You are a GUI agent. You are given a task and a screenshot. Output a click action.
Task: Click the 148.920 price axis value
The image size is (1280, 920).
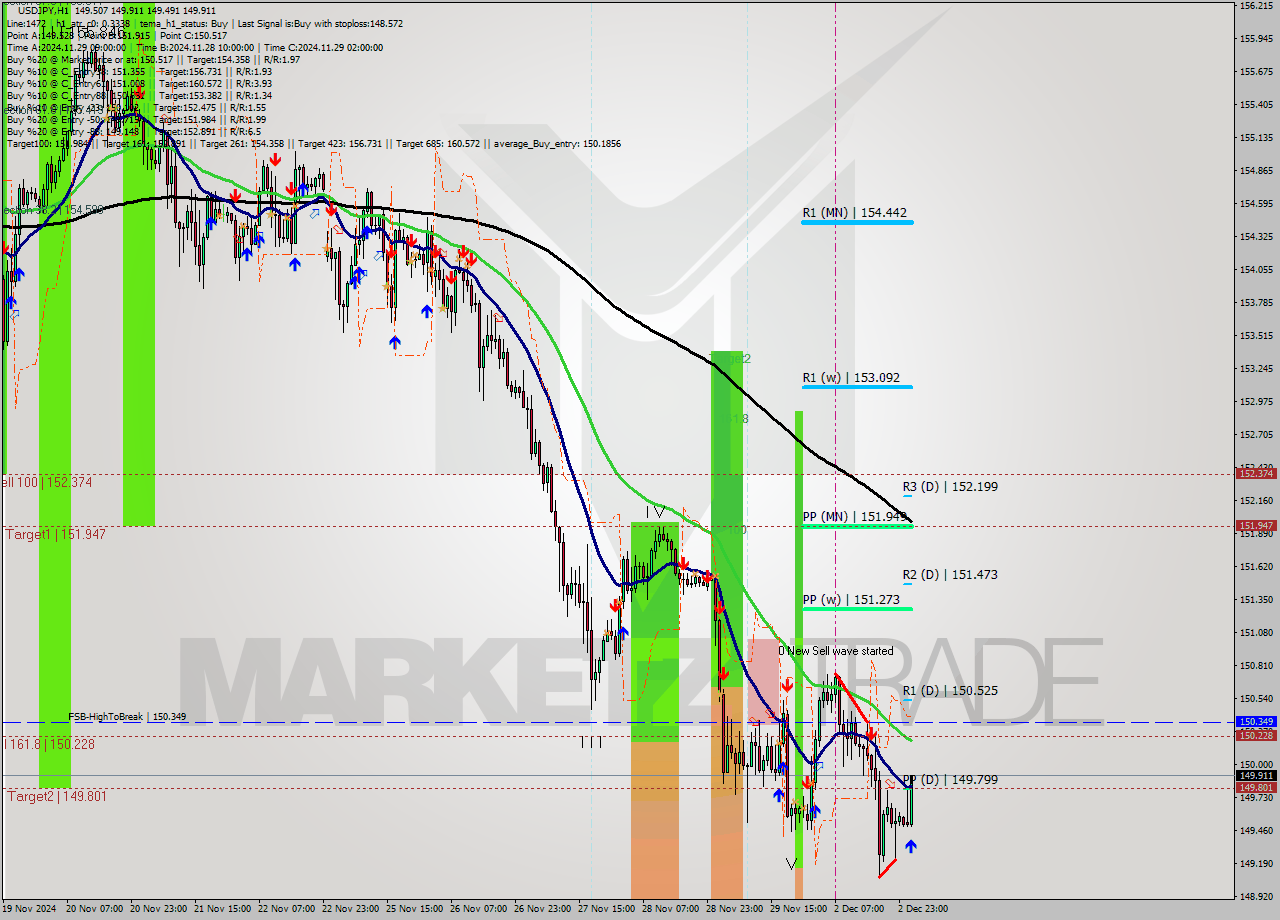[x=1256, y=896]
